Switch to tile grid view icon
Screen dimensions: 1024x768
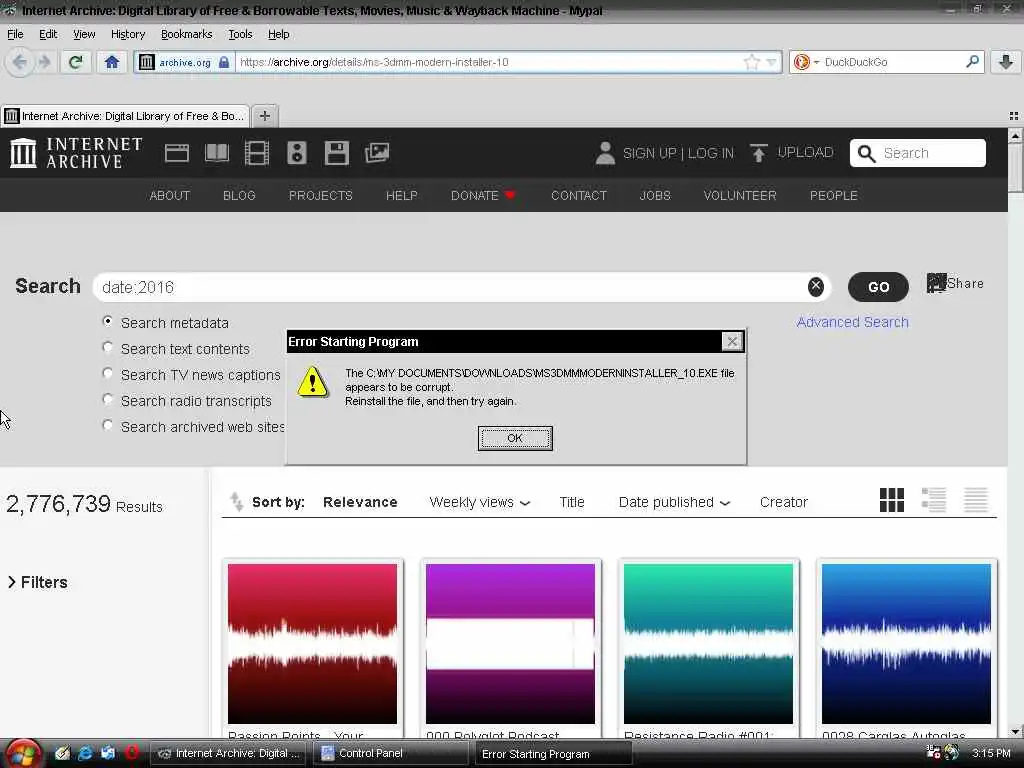(x=891, y=500)
